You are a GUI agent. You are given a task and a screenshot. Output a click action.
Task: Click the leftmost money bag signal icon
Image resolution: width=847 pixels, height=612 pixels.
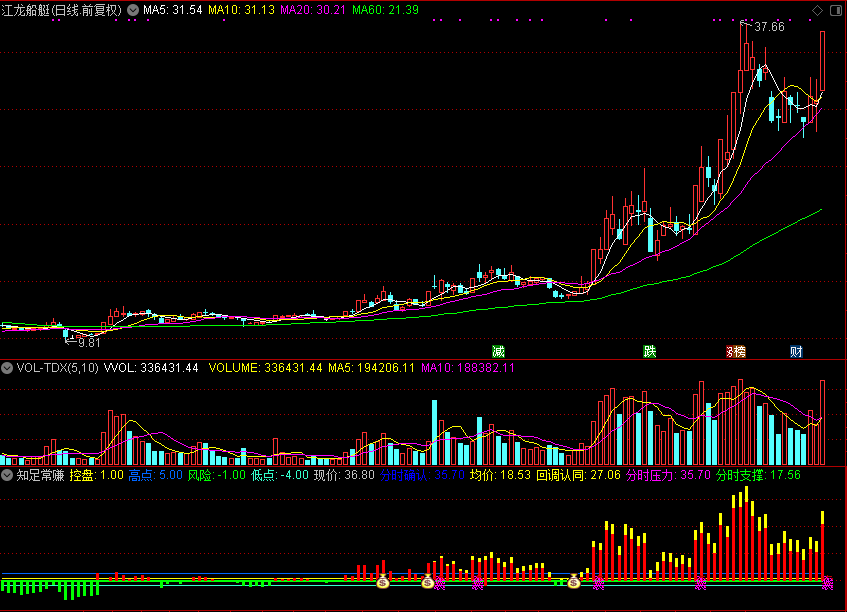pyautogui.click(x=383, y=582)
